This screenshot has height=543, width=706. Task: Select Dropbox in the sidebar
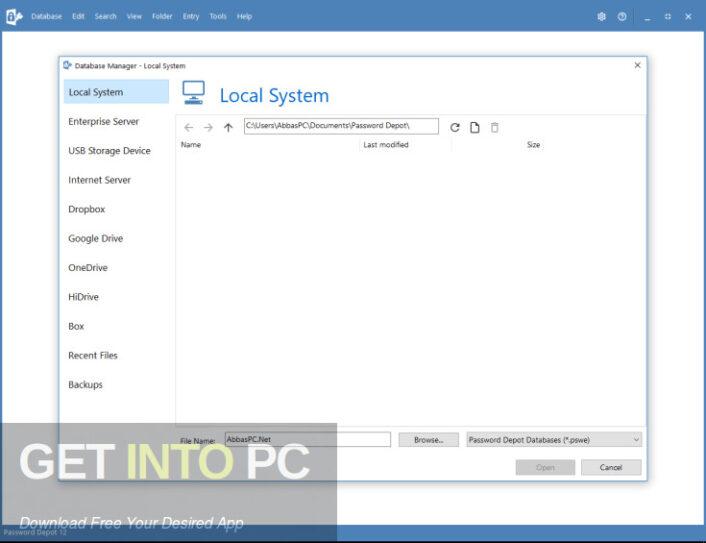click(86, 209)
